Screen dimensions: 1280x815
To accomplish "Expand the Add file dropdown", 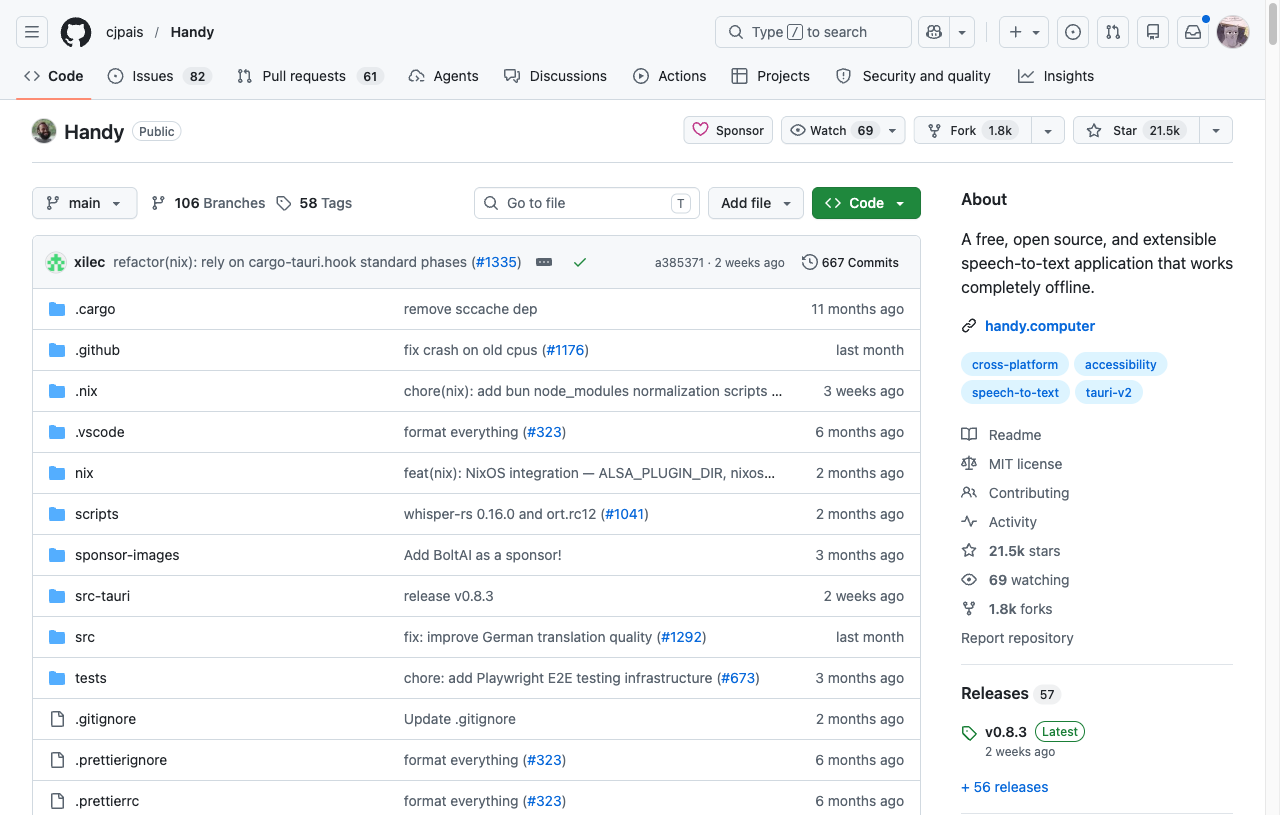I will 756,203.
